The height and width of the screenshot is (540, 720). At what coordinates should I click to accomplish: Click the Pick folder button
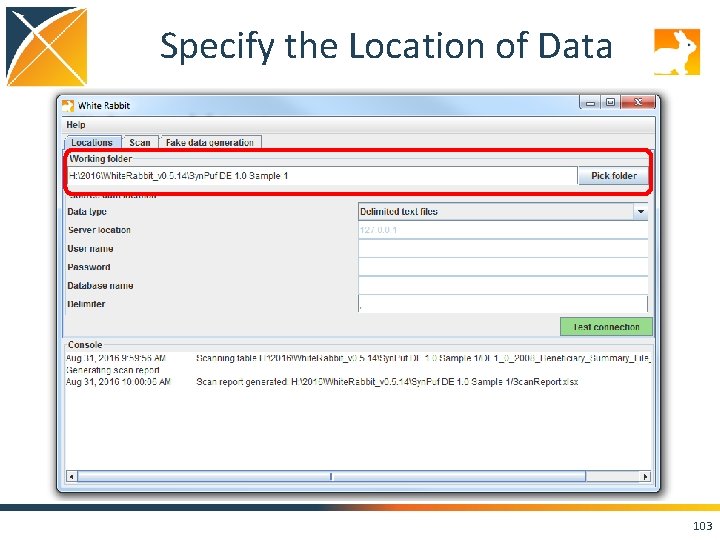[613, 176]
